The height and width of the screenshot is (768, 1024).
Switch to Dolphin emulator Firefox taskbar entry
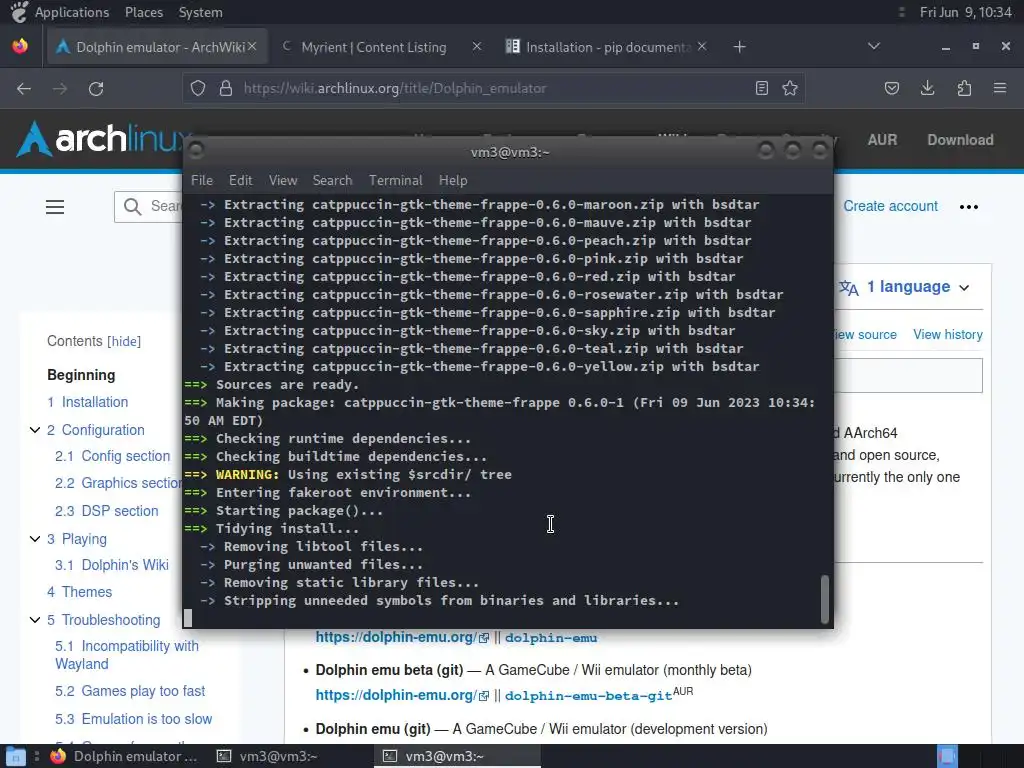(x=124, y=756)
